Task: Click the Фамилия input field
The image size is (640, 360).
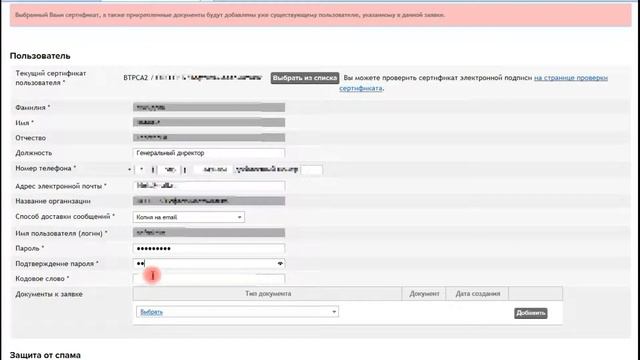Action: tap(209, 108)
